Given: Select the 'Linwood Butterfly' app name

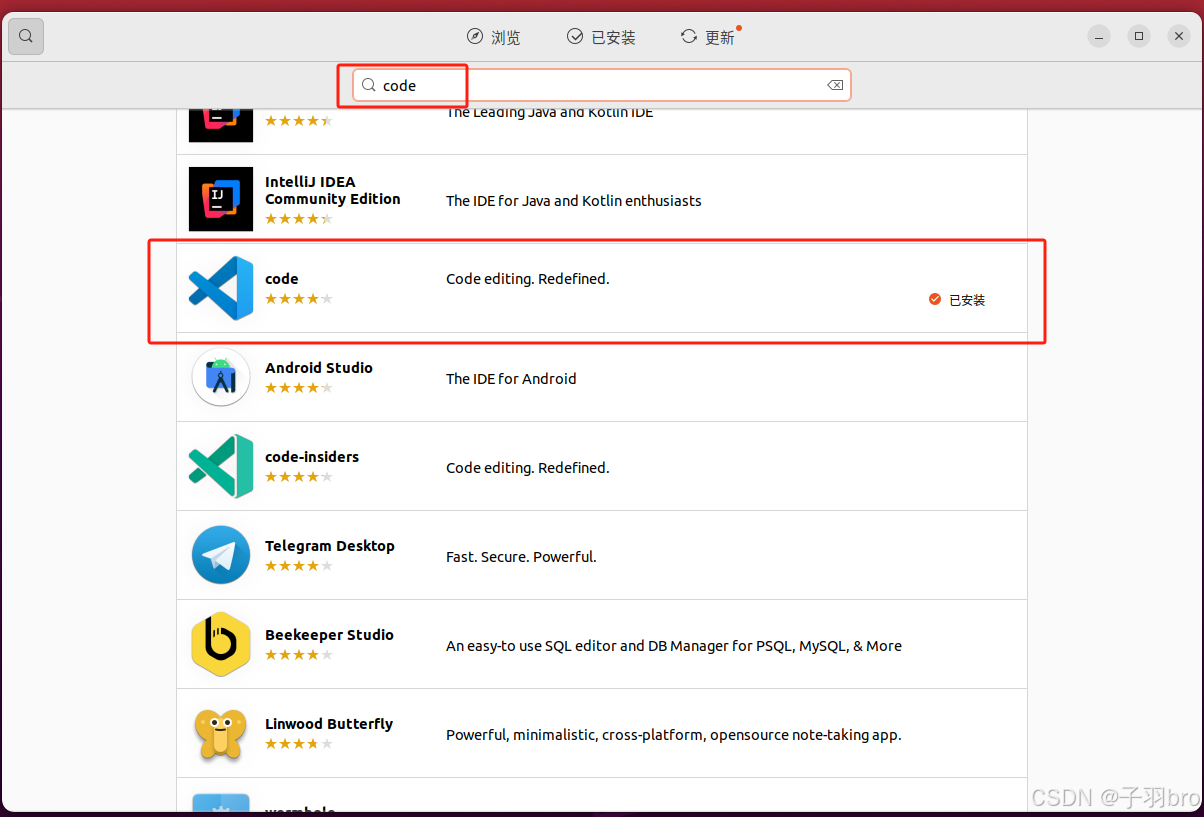Looking at the screenshot, I should click(329, 724).
